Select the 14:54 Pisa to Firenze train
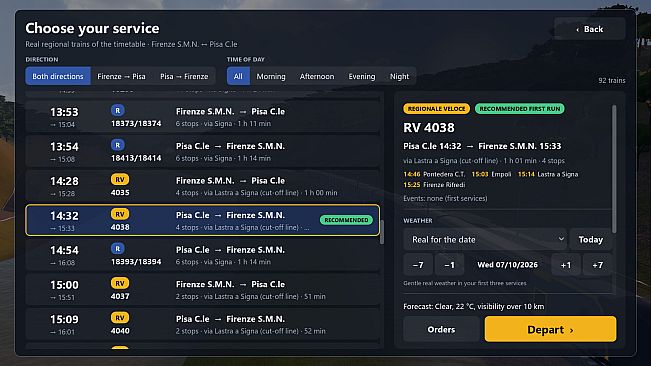This screenshot has height=366, width=651. coord(203,255)
